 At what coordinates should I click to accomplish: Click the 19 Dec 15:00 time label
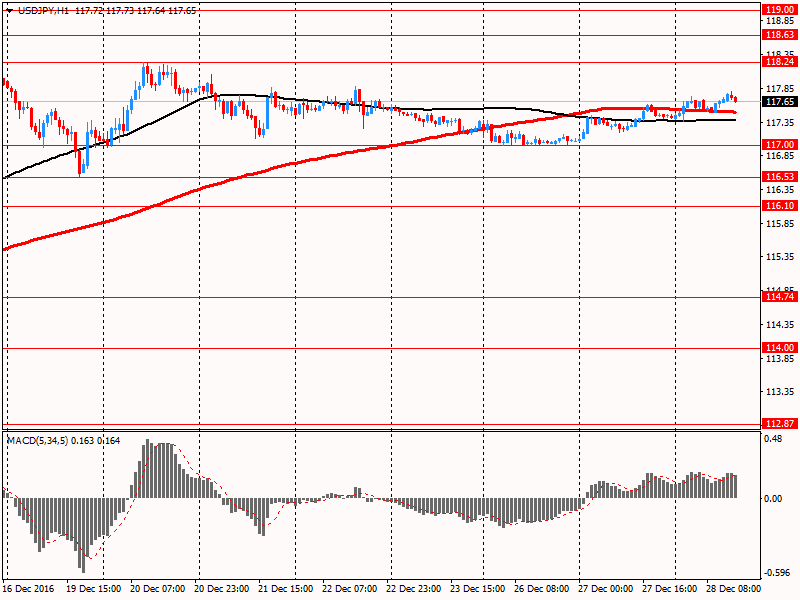(x=93, y=588)
